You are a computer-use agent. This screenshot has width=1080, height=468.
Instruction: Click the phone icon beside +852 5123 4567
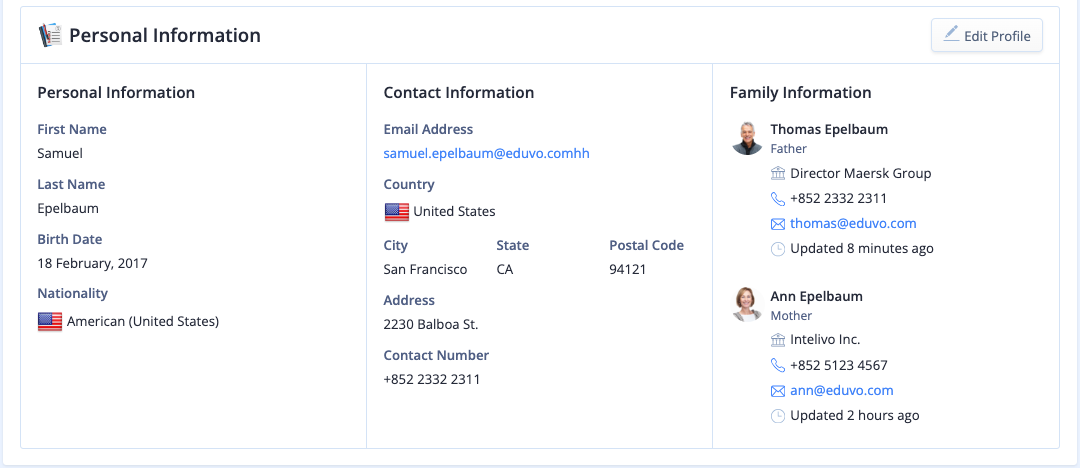click(x=778, y=366)
